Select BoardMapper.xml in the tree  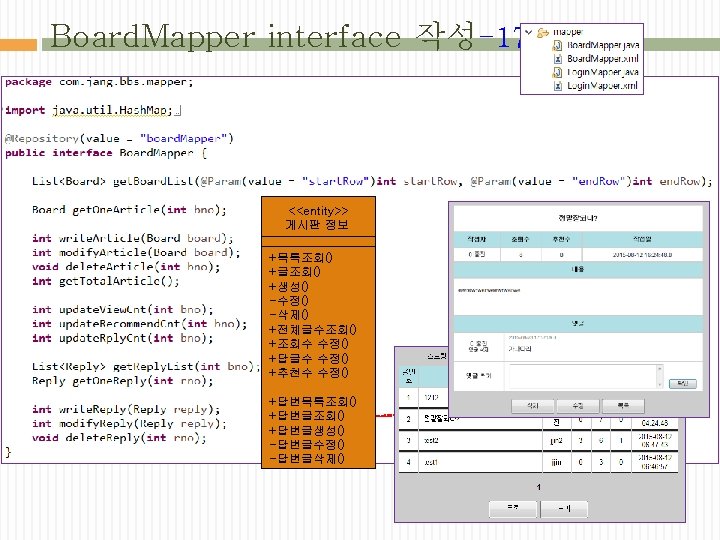coord(602,59)
